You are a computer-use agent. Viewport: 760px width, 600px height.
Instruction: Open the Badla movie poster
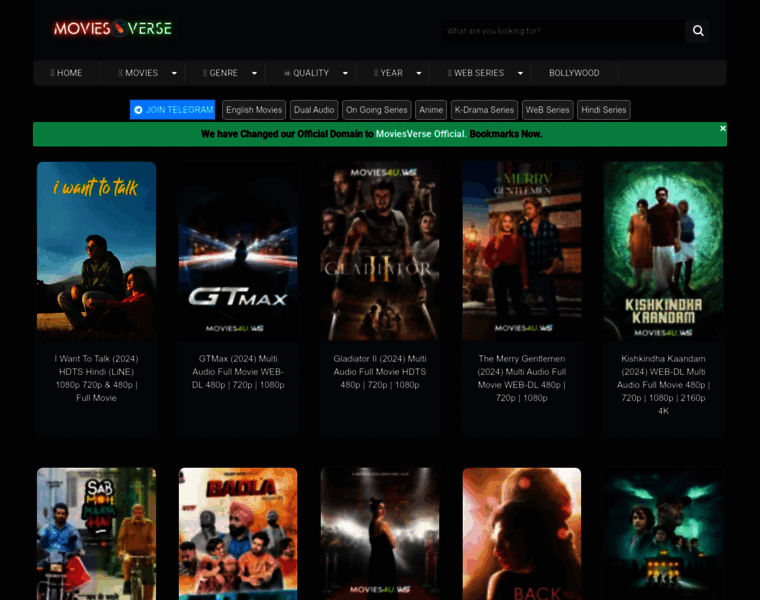(238, 534)
